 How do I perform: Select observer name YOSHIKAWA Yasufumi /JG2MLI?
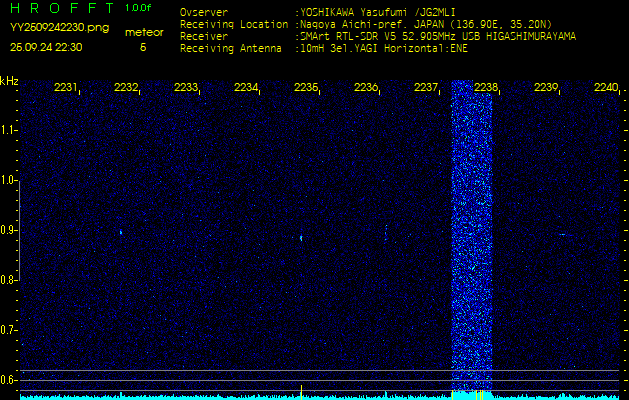[378, 12]
